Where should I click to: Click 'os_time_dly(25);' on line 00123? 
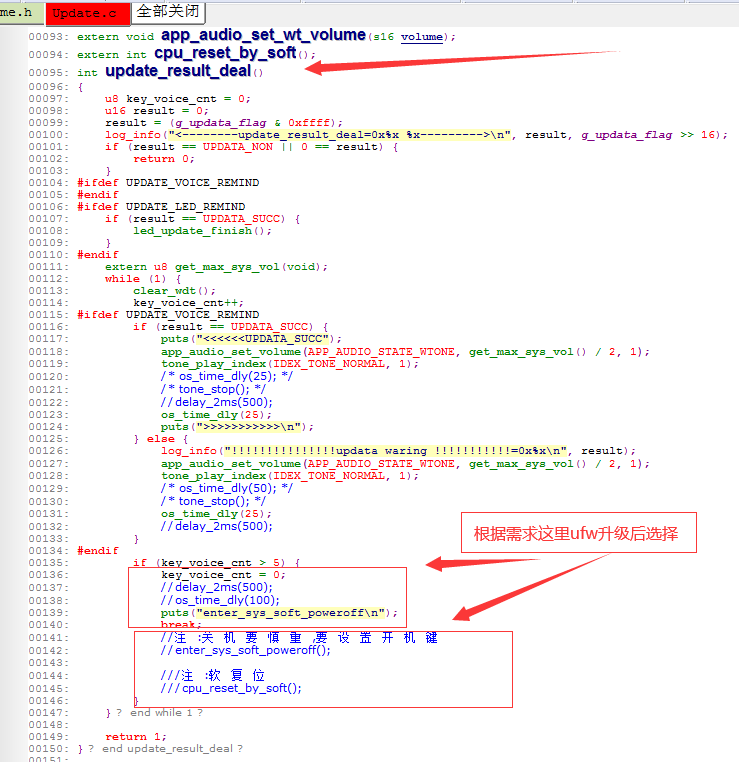(216, 415)
